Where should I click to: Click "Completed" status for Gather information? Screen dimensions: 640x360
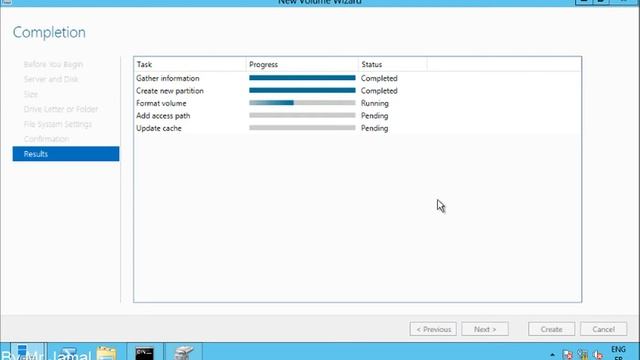(x=379, y=78)
